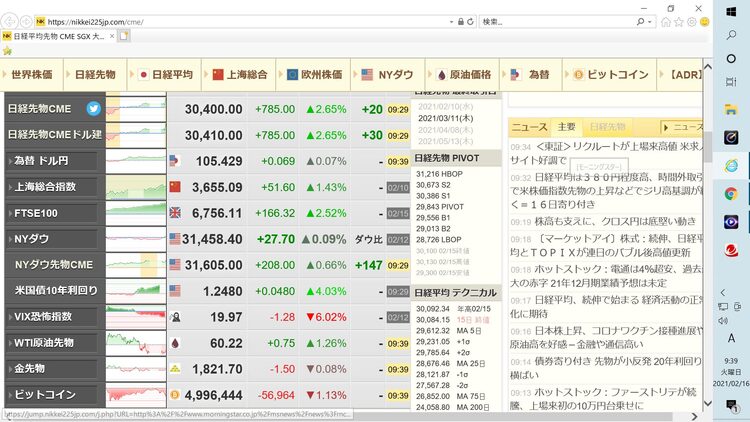750x422 pixels.
Task: Open the 原油価格 menu
Action: [463, 75]
